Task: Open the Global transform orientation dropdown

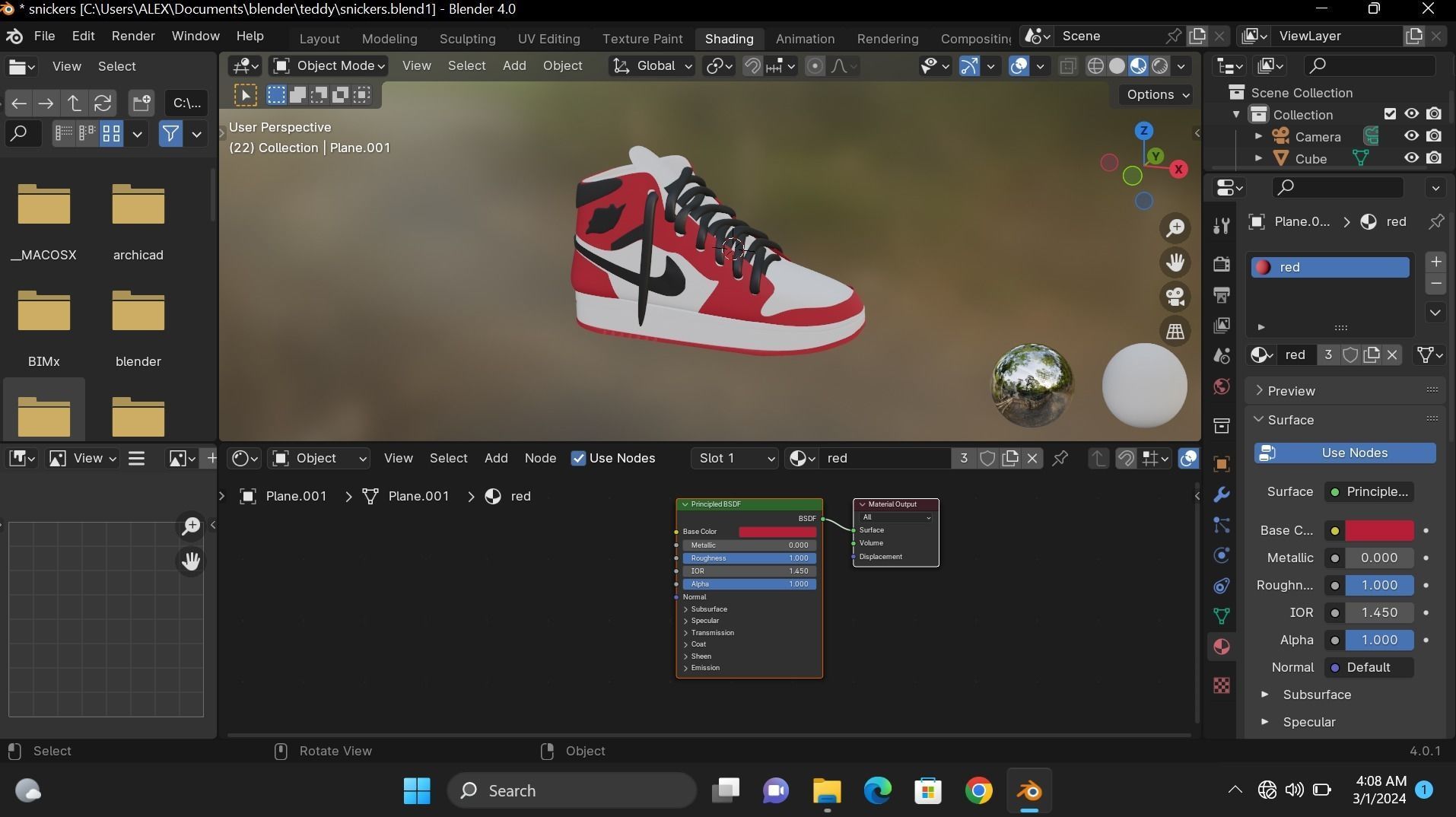Action: tap(653, 66)
